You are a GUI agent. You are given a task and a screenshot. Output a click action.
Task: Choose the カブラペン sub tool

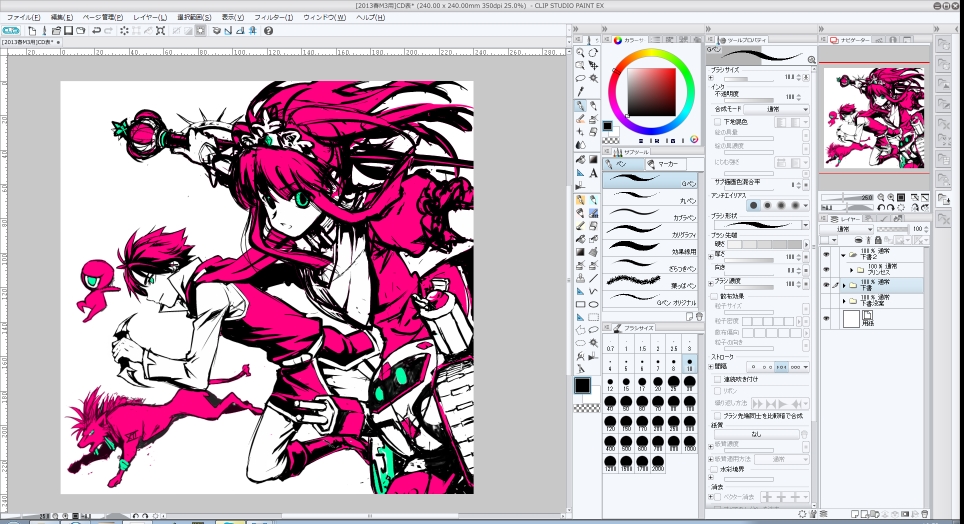(650, 215)
